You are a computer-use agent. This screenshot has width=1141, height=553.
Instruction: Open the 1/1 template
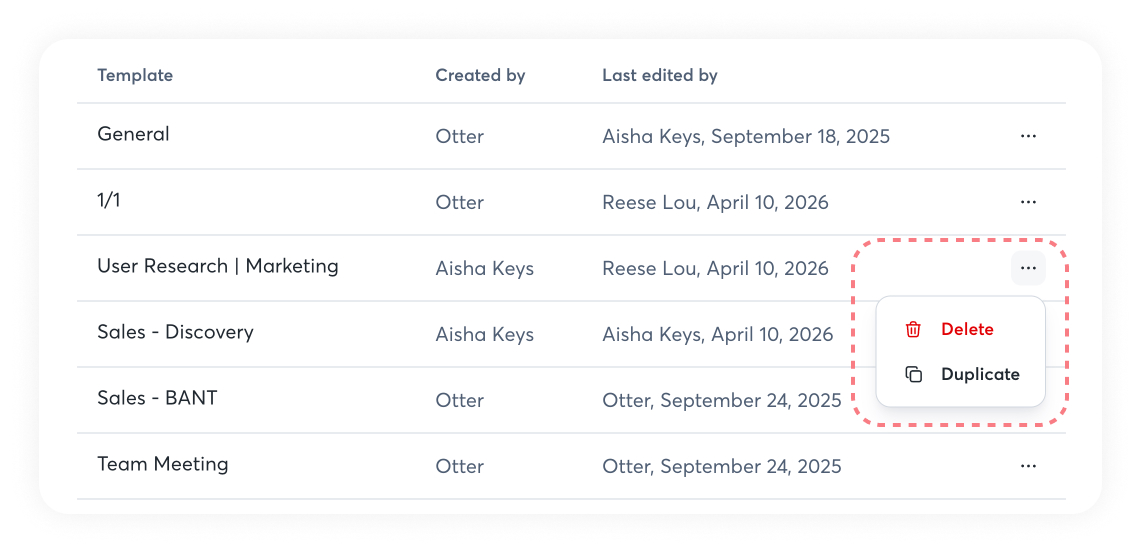pos(109,200)
